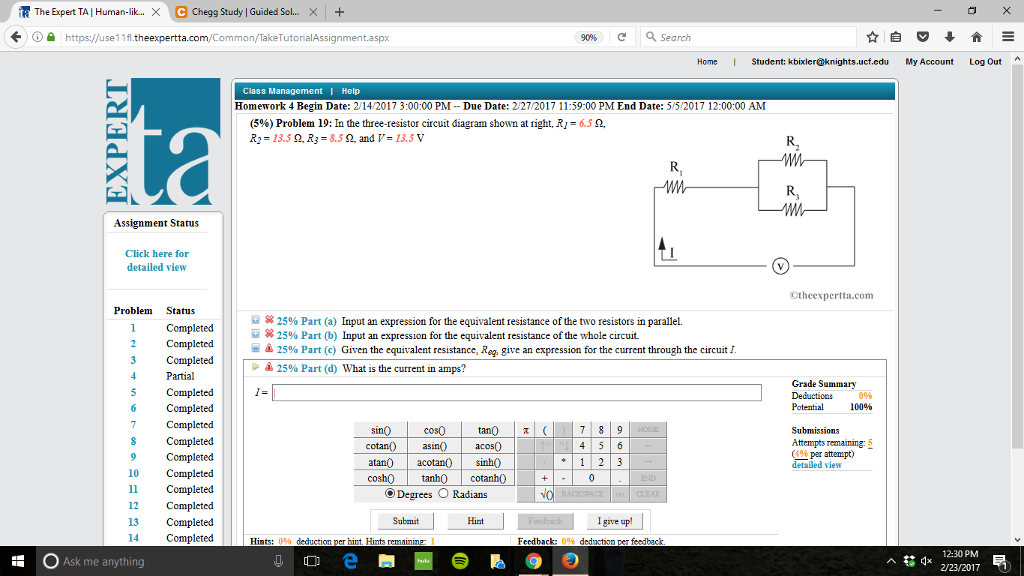Select the Degrees radio button
The height and width of the screenshot is (576, 1024).
(x=390, y=493)
